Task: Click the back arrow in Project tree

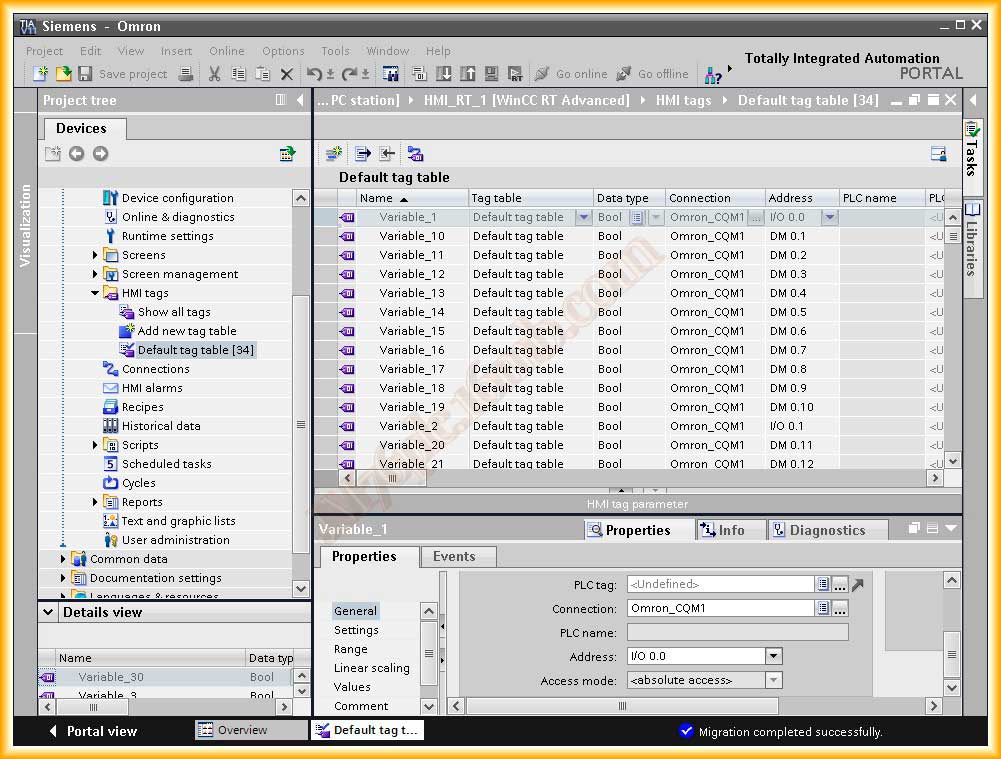Action: coord(77,153)
